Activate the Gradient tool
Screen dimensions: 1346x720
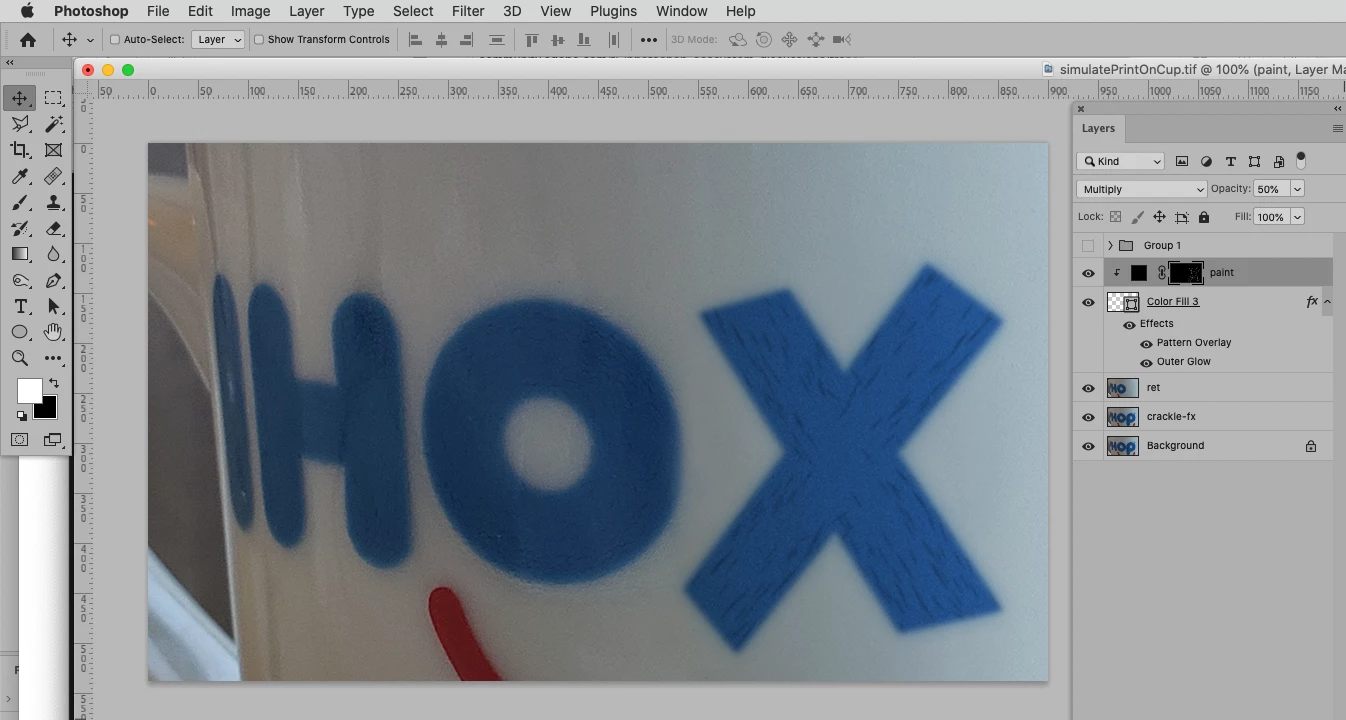tap(19, 254)
